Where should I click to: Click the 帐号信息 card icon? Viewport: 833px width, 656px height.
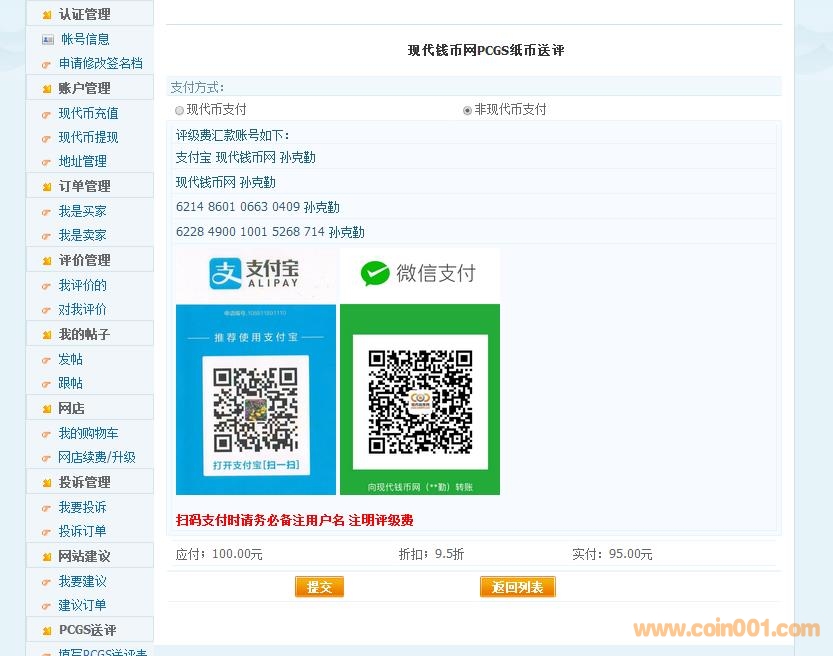pyautogui.click(x=47, y=40)
